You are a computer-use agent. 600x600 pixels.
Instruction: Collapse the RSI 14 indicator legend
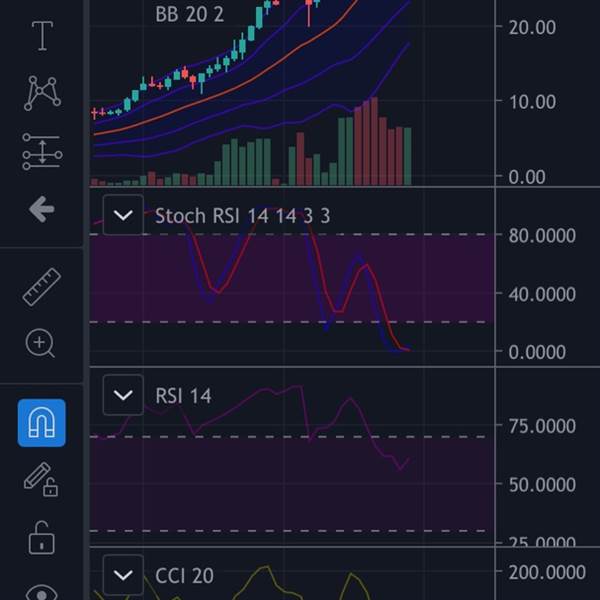123,395
